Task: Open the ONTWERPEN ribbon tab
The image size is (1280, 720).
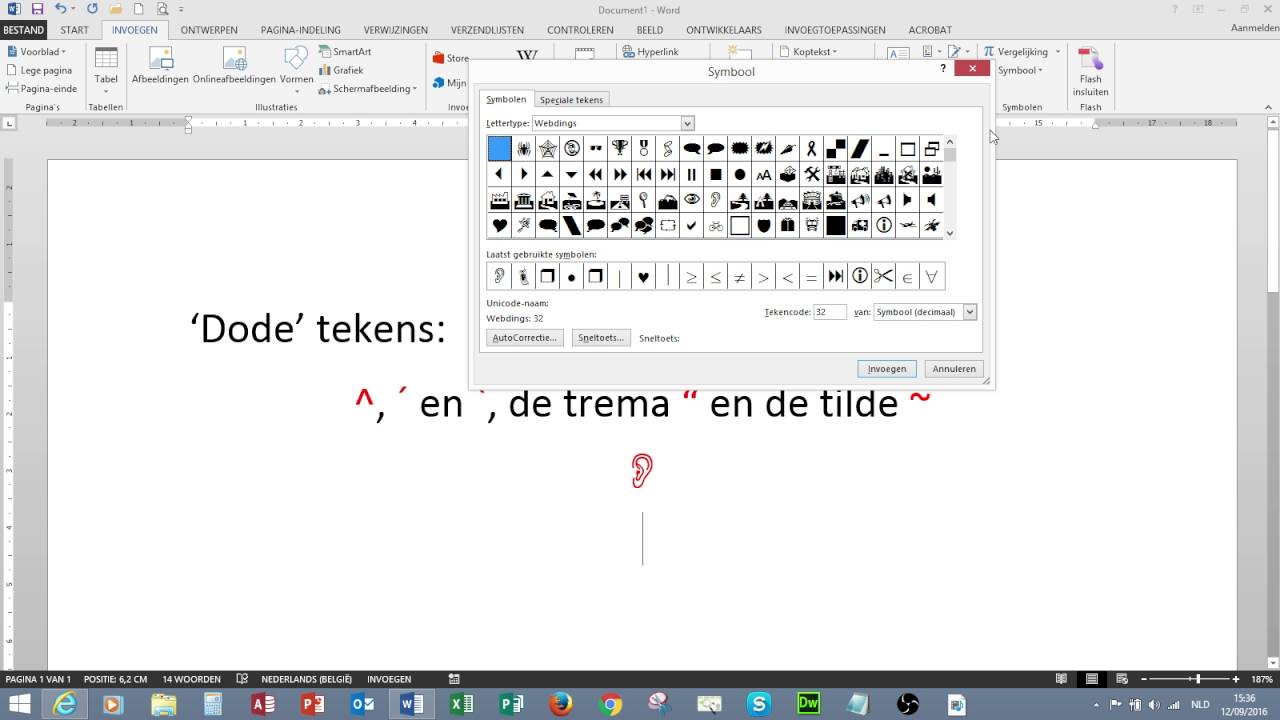Action: [209, 30]
